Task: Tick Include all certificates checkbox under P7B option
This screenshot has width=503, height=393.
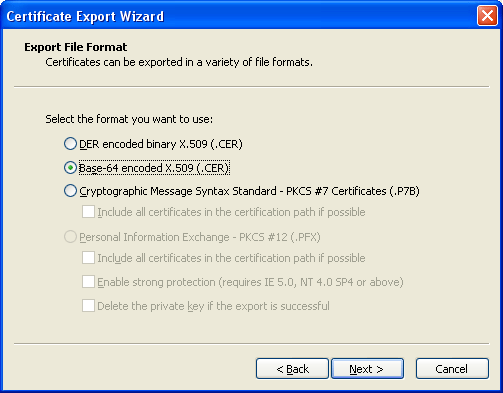Action: (88, 212)
